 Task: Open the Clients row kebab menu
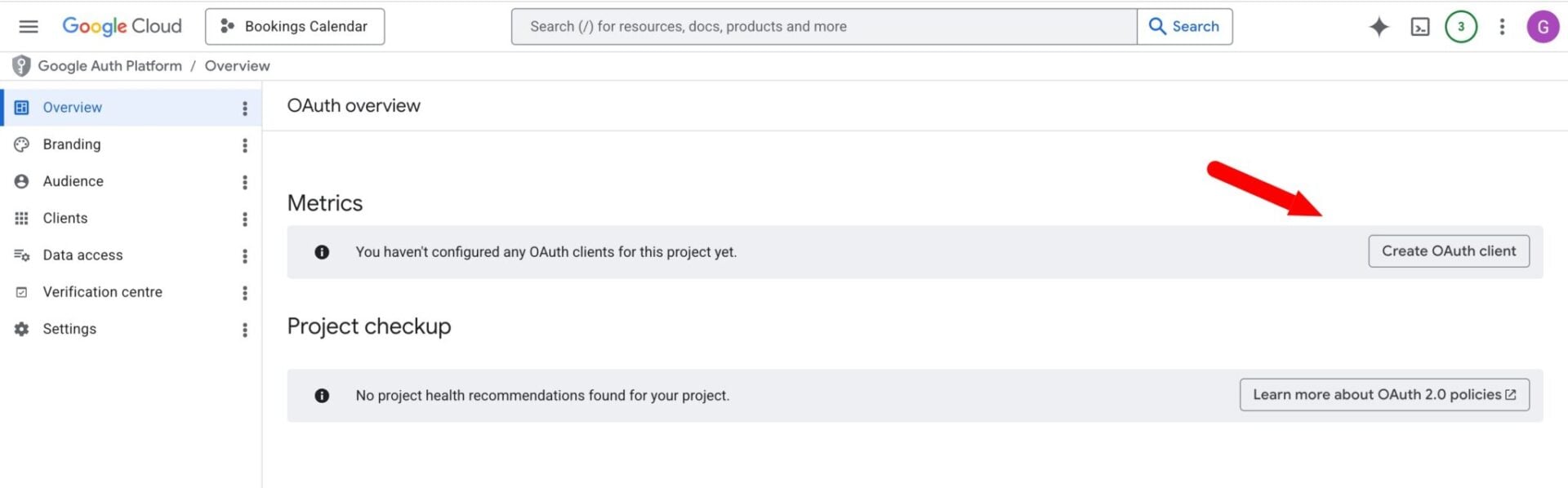click(x=245, y=219)
